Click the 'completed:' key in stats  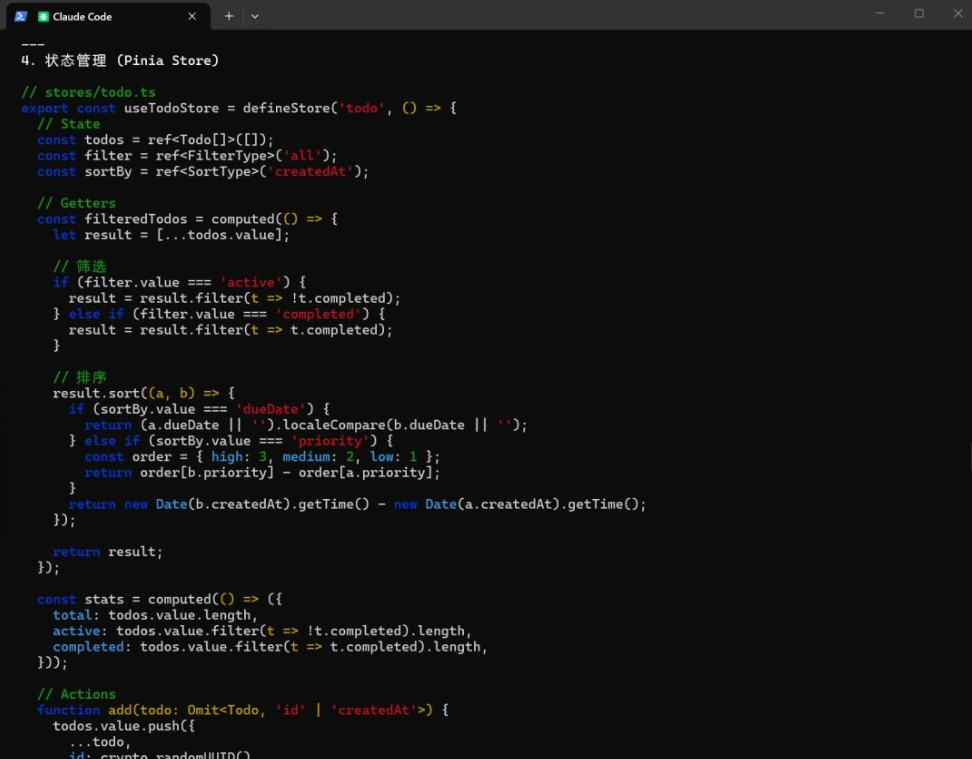click(x=92, y=647)
